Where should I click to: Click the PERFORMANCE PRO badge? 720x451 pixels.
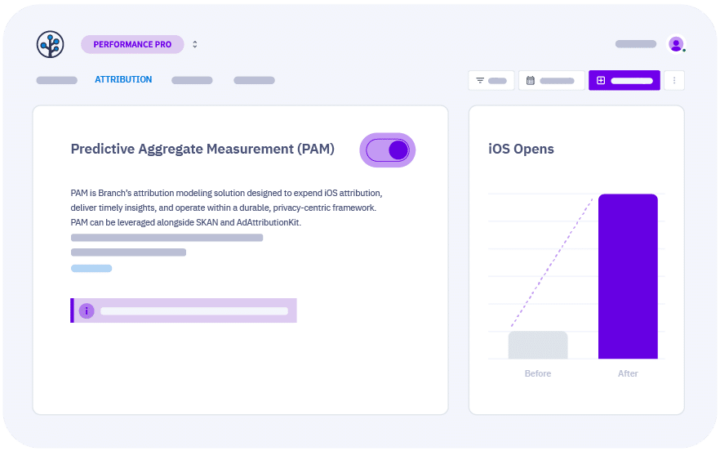pos(132,45)
